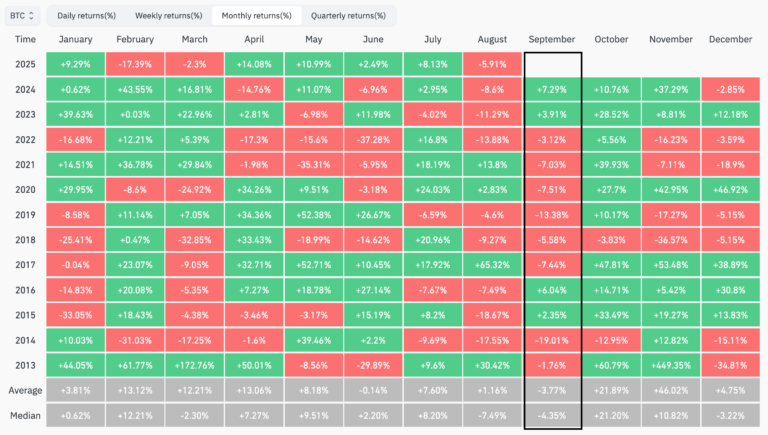Switch to Daily returns(%) tab
This screenshot has width=768, height=435.
tap(87, 16)
